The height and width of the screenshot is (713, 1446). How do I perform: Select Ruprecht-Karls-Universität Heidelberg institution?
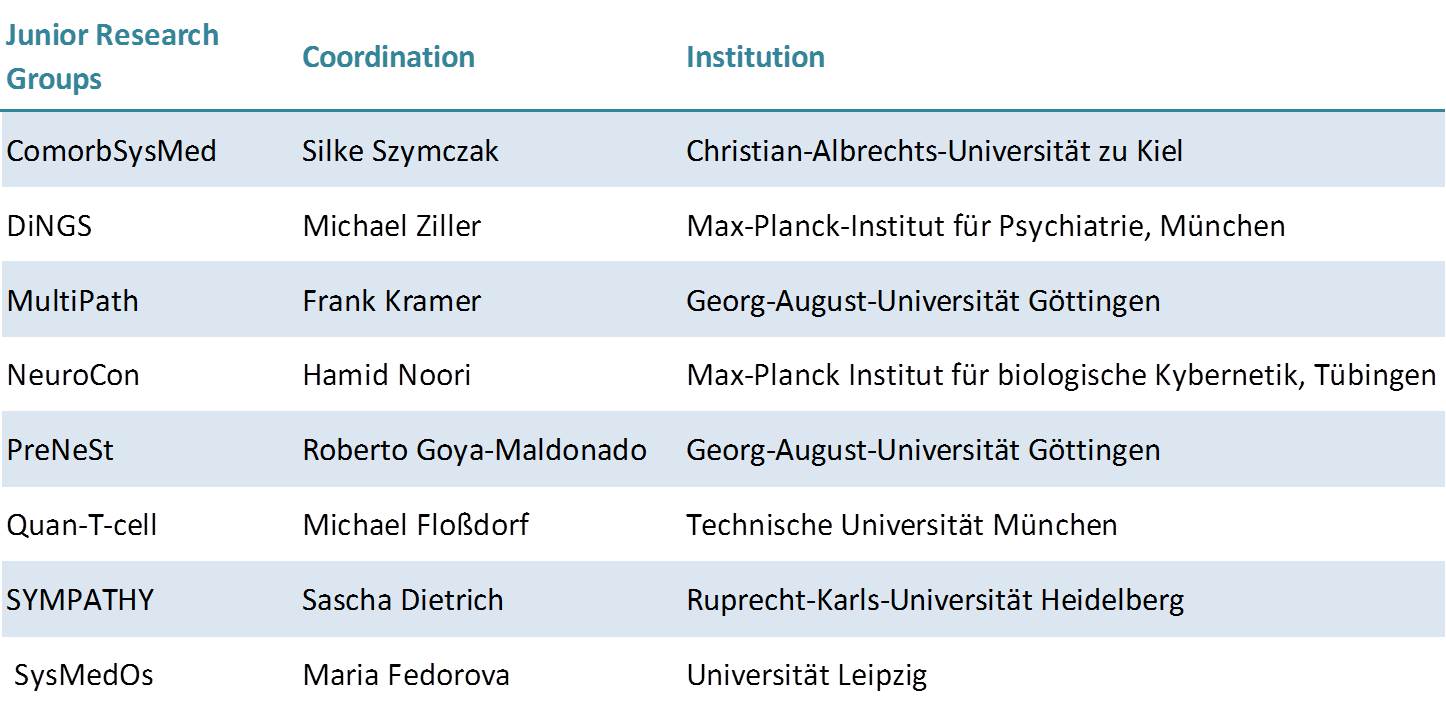coord(935,600)
